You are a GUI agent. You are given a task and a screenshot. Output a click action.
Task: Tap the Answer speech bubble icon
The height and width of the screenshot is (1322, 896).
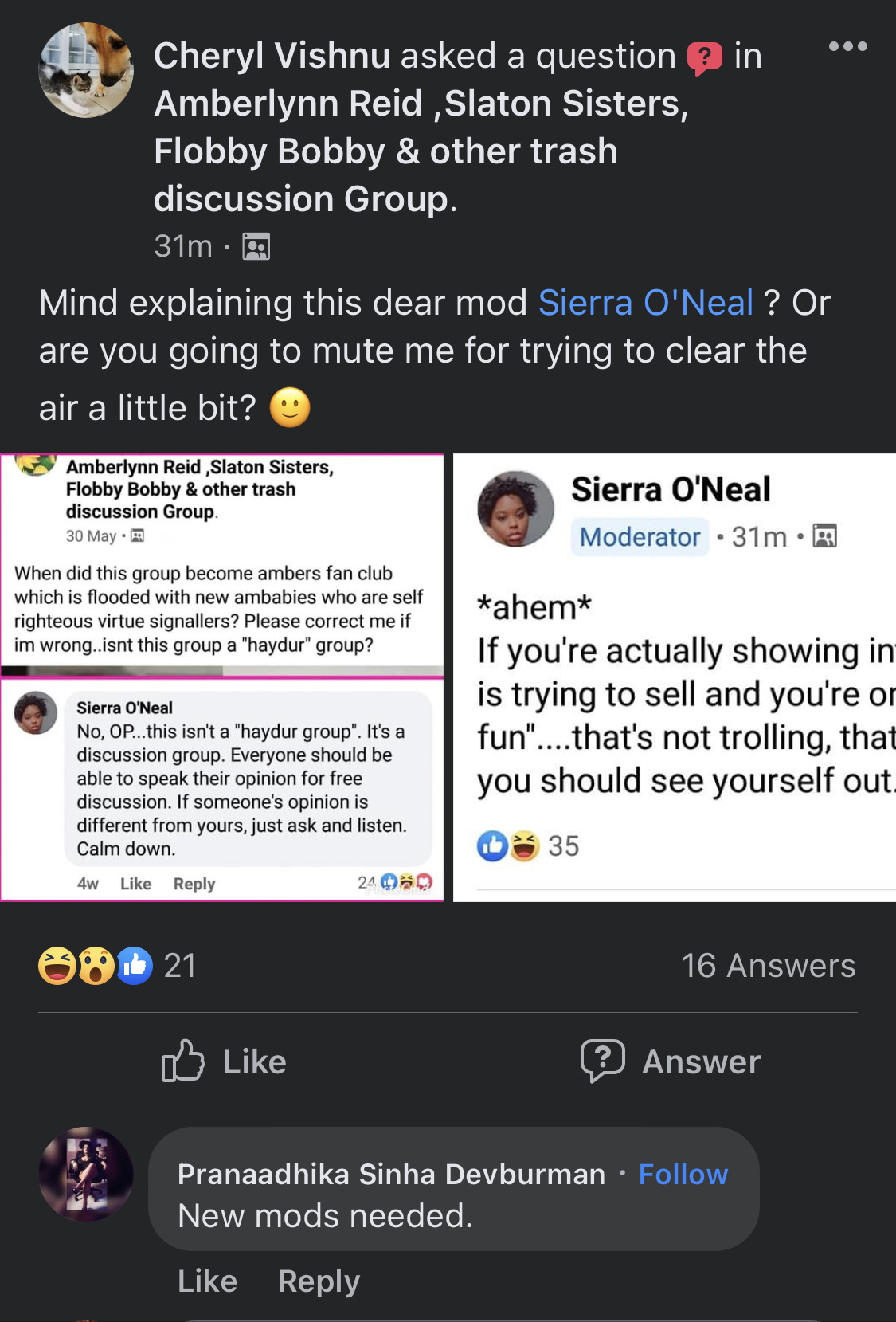602,1061
